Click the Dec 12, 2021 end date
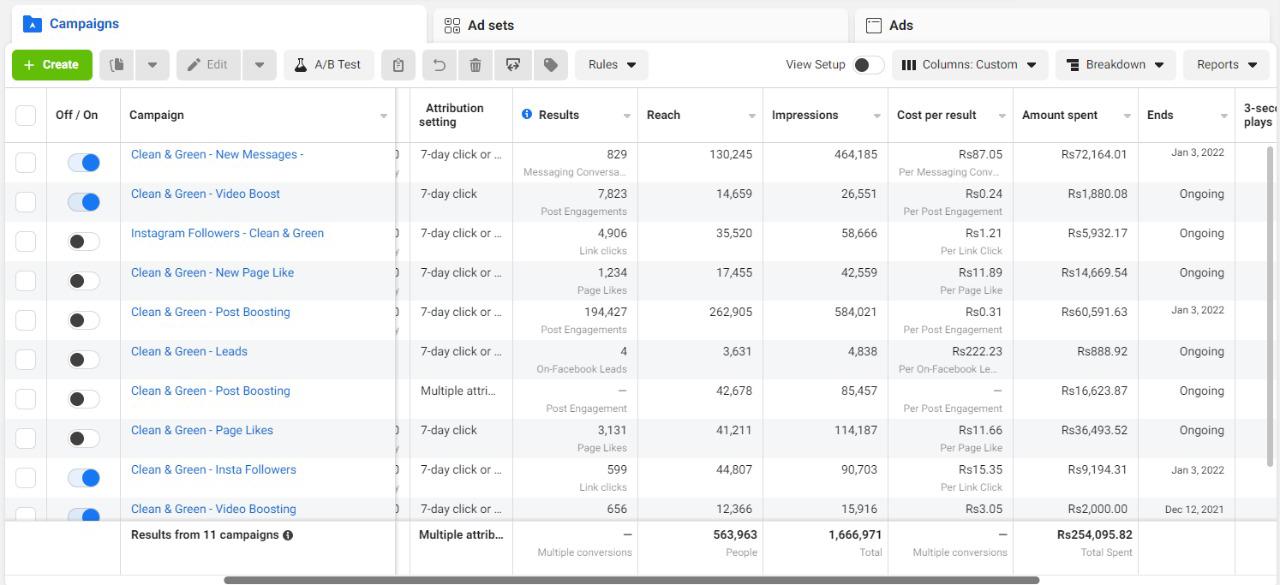Screen dimensions: 1280x585 [1194, 510]
